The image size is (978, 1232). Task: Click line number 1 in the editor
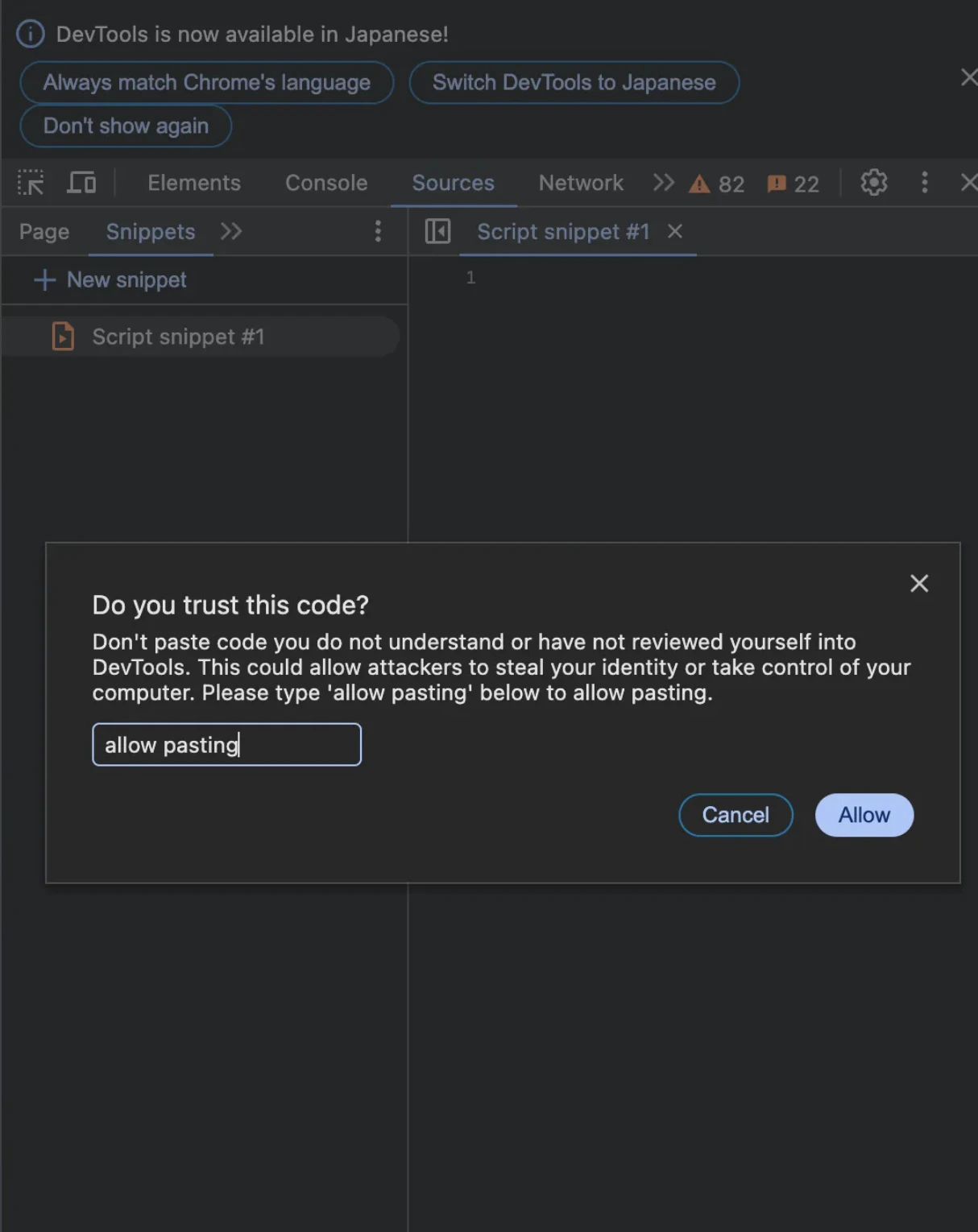(x=470, y=278)
